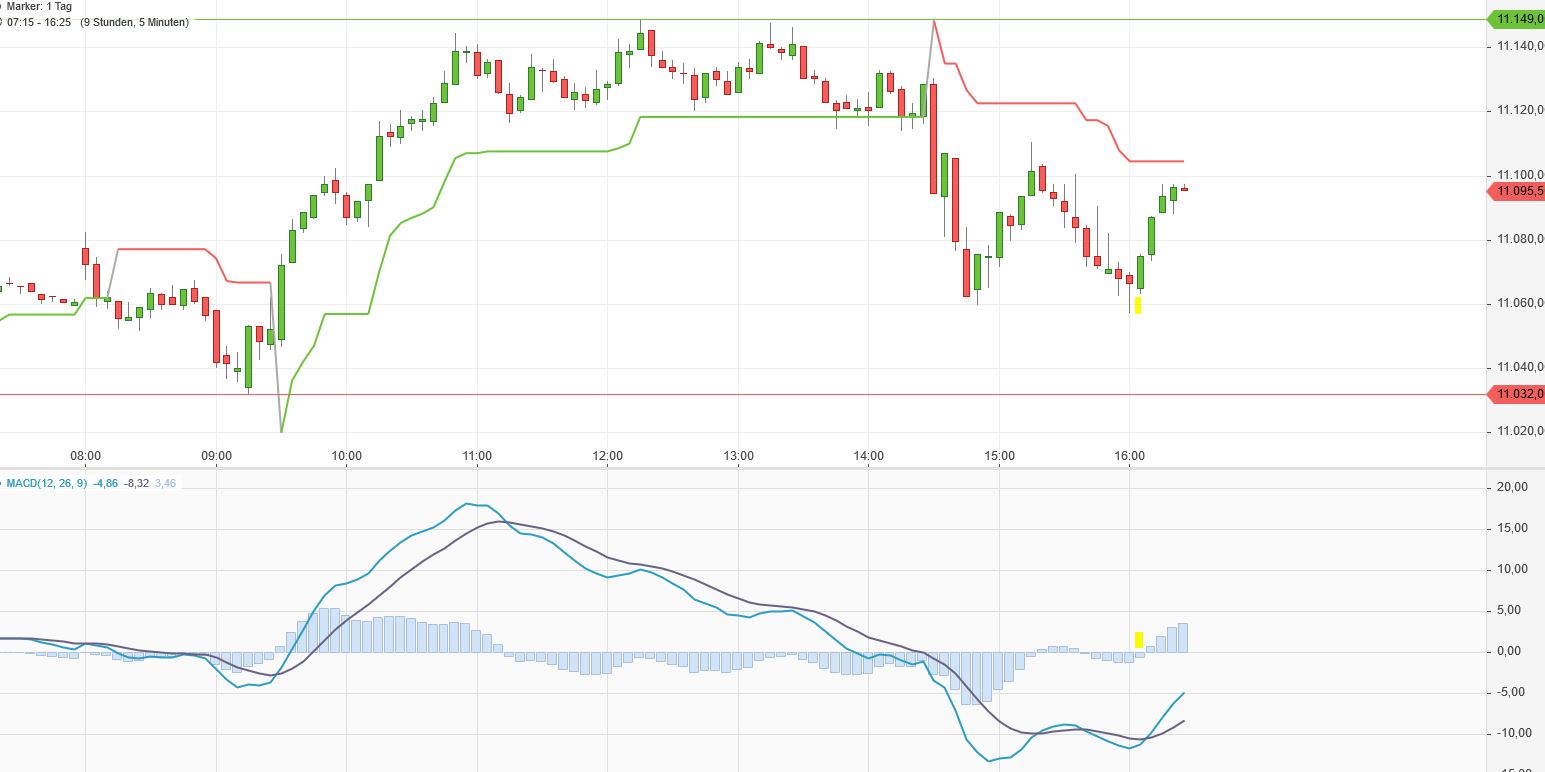Click the yellow MACD histogram bar

click(1139, 640)
